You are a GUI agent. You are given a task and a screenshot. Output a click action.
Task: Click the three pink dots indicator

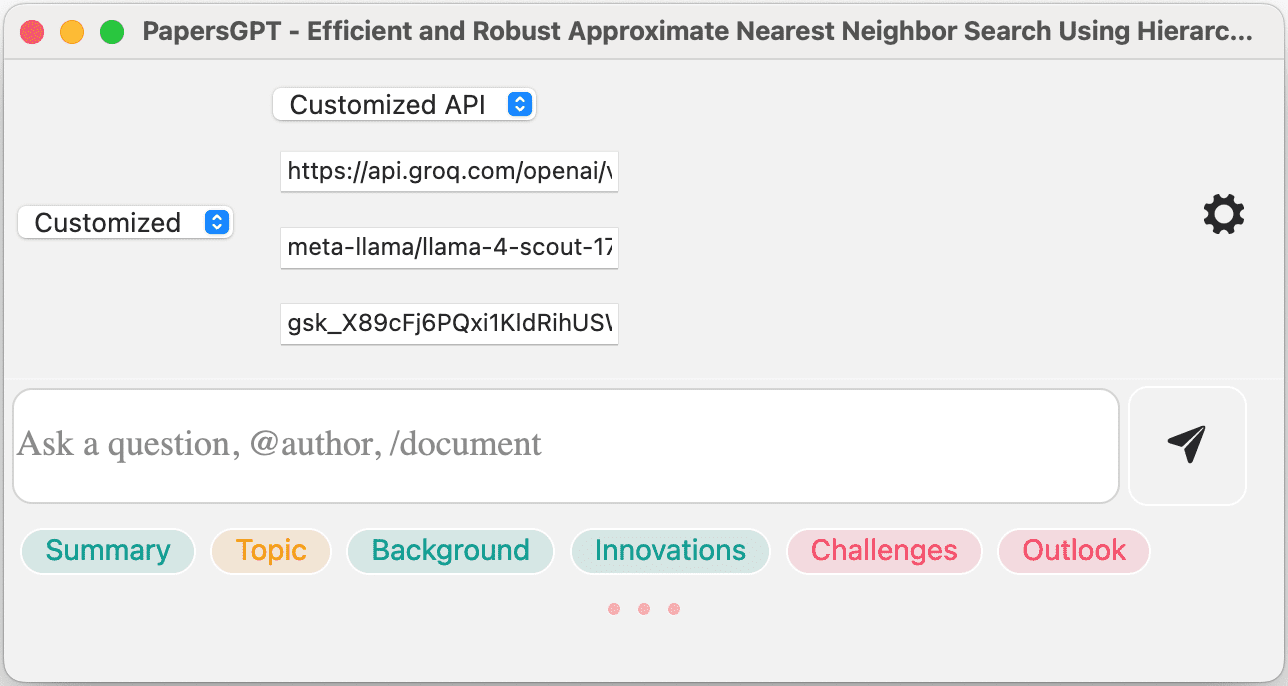tap(644, 609)
